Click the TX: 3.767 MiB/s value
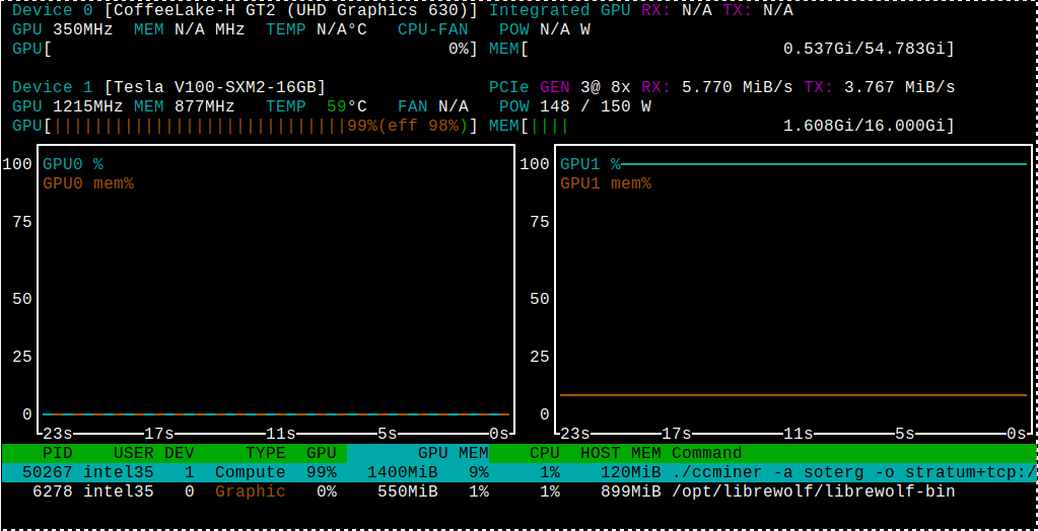The image size is (1038, 531). [x=879, y=87]
